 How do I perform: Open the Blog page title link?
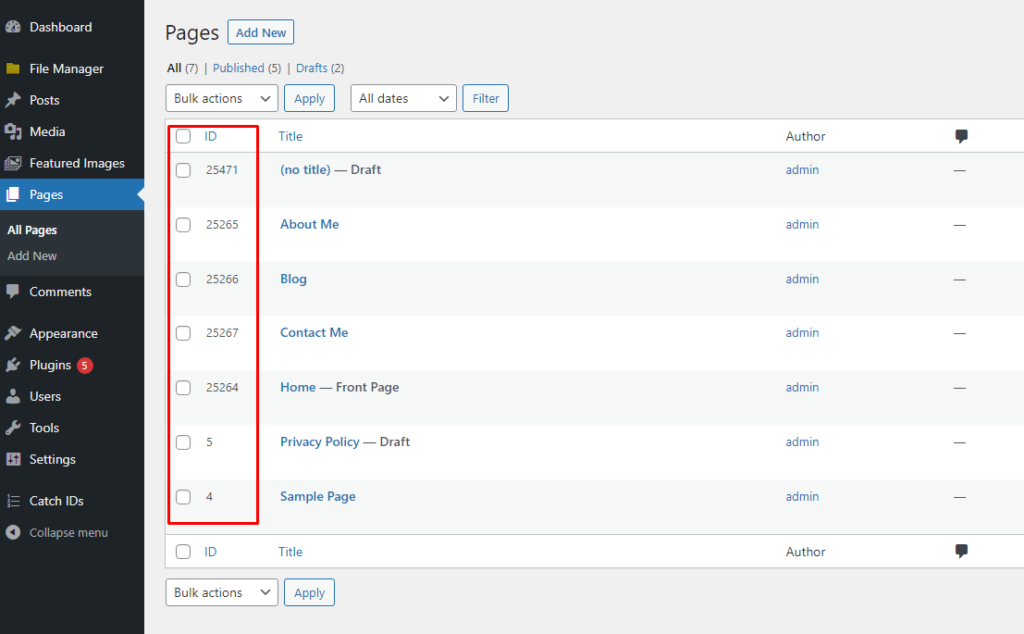point(293,279)
